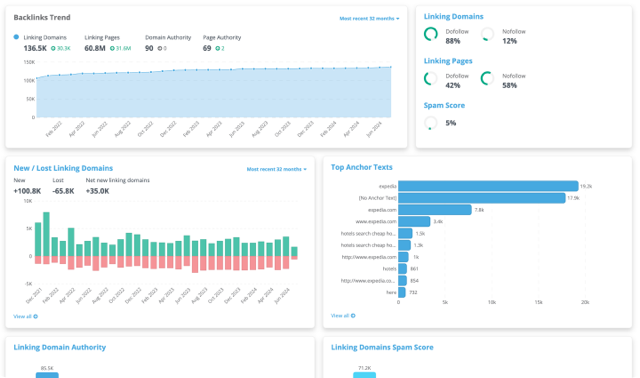Open Backlinks Trend 'Most recent 32 months' dropdown
Viewport: 640px width, 378px height.
[369, 18]
